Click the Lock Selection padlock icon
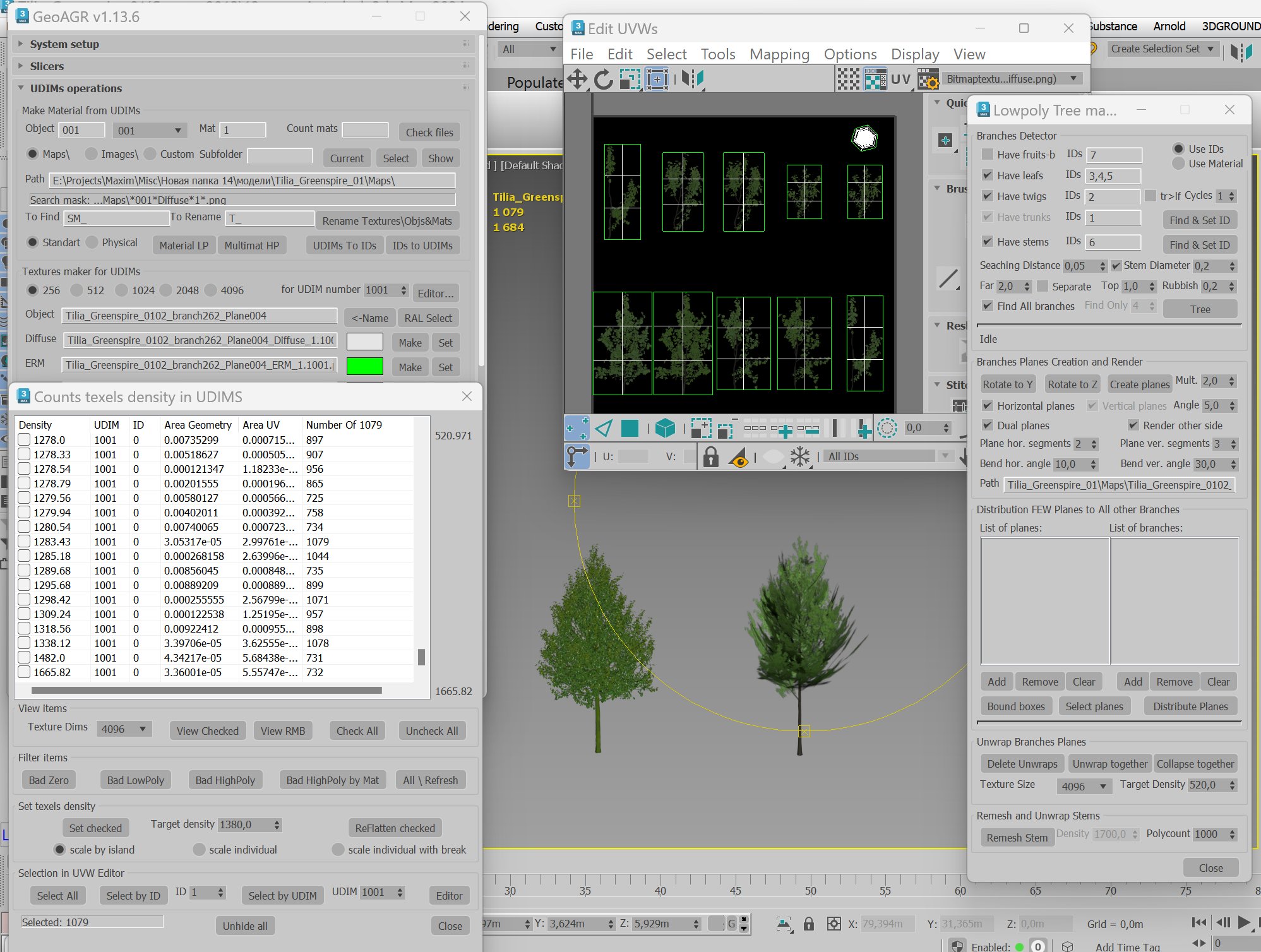Image resolution: width=1261 pixels, height=952 pixels. tap(711, 456)
